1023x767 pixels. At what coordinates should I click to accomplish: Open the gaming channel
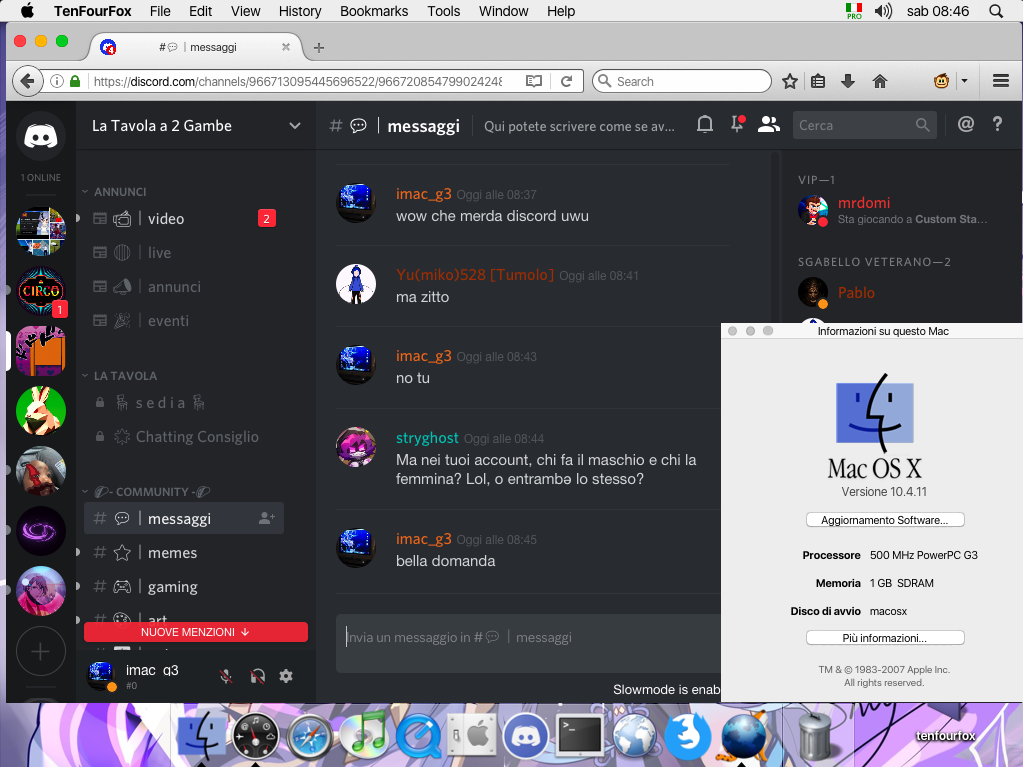pyautogui.click(x=184, y=586)
